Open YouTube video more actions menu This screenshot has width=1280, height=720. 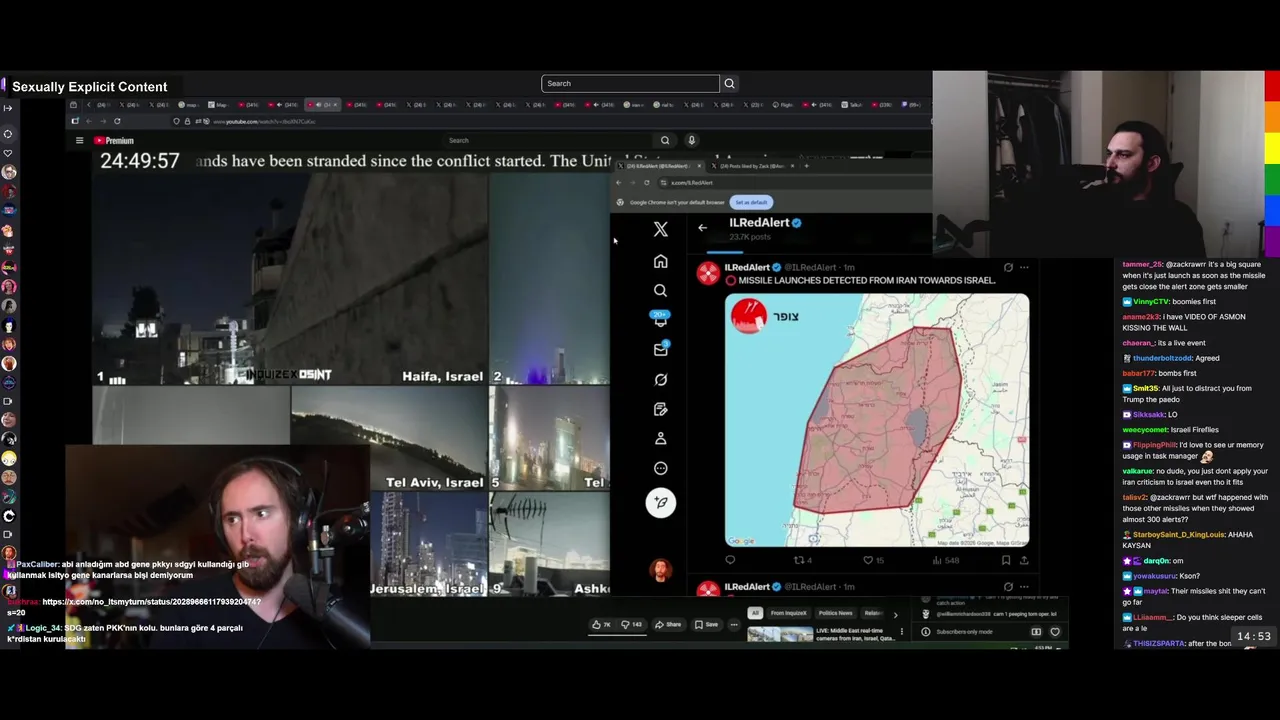(734, 625)
